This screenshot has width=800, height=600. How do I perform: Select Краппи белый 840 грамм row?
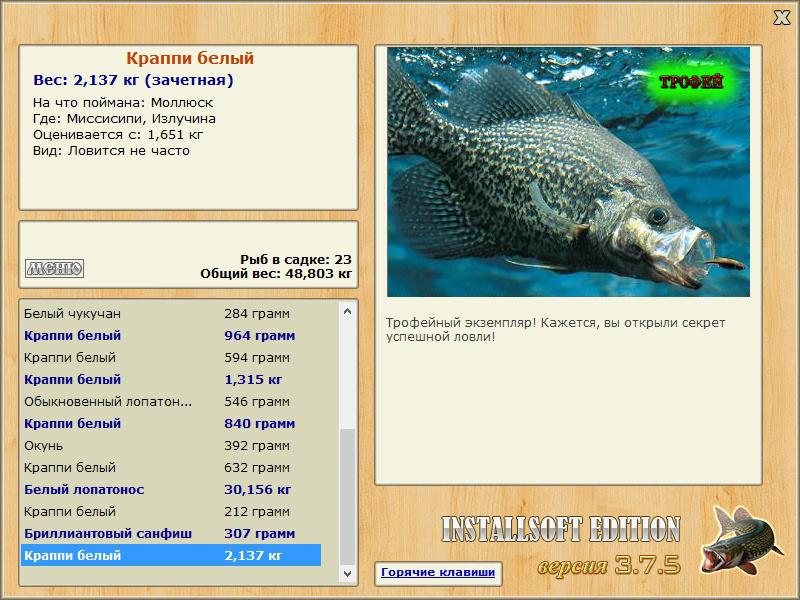(x=171, y=423)
